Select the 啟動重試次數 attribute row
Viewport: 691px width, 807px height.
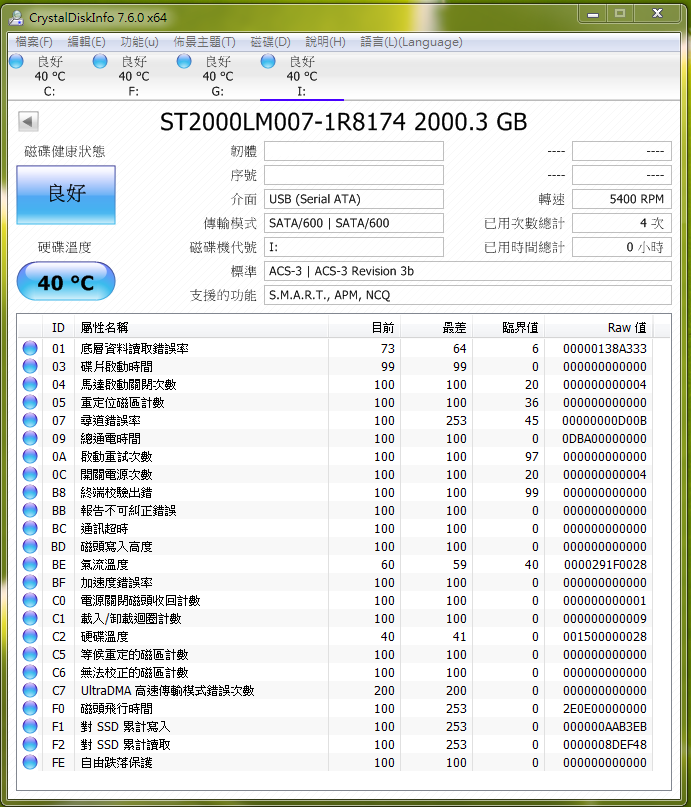[x=335, y=457]
